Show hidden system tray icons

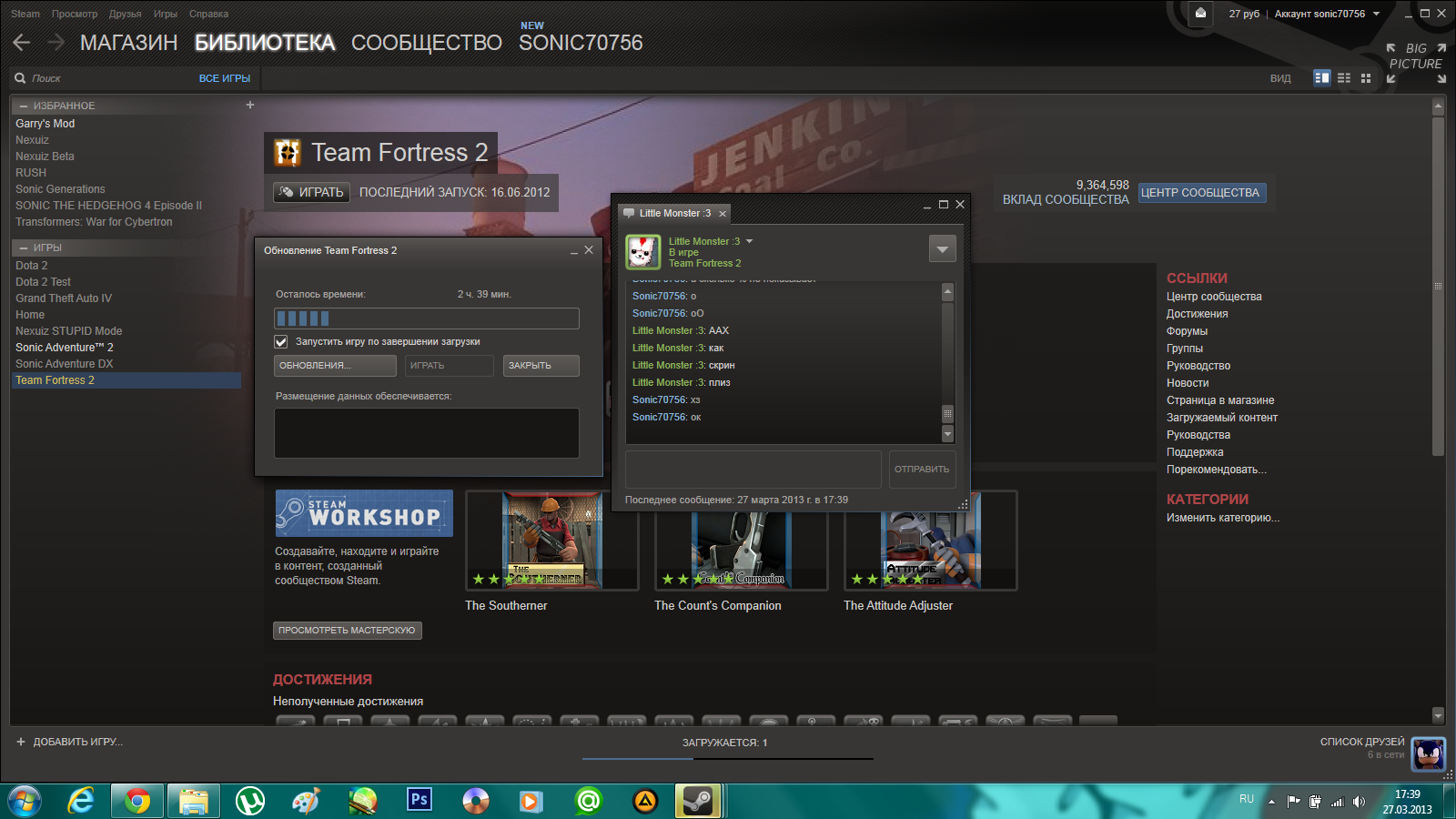pos(1272,802)
